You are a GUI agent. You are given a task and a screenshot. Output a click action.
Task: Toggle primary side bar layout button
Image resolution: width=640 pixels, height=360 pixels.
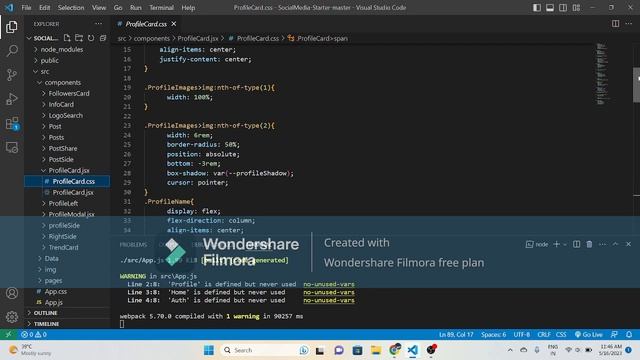coord(537,7)
